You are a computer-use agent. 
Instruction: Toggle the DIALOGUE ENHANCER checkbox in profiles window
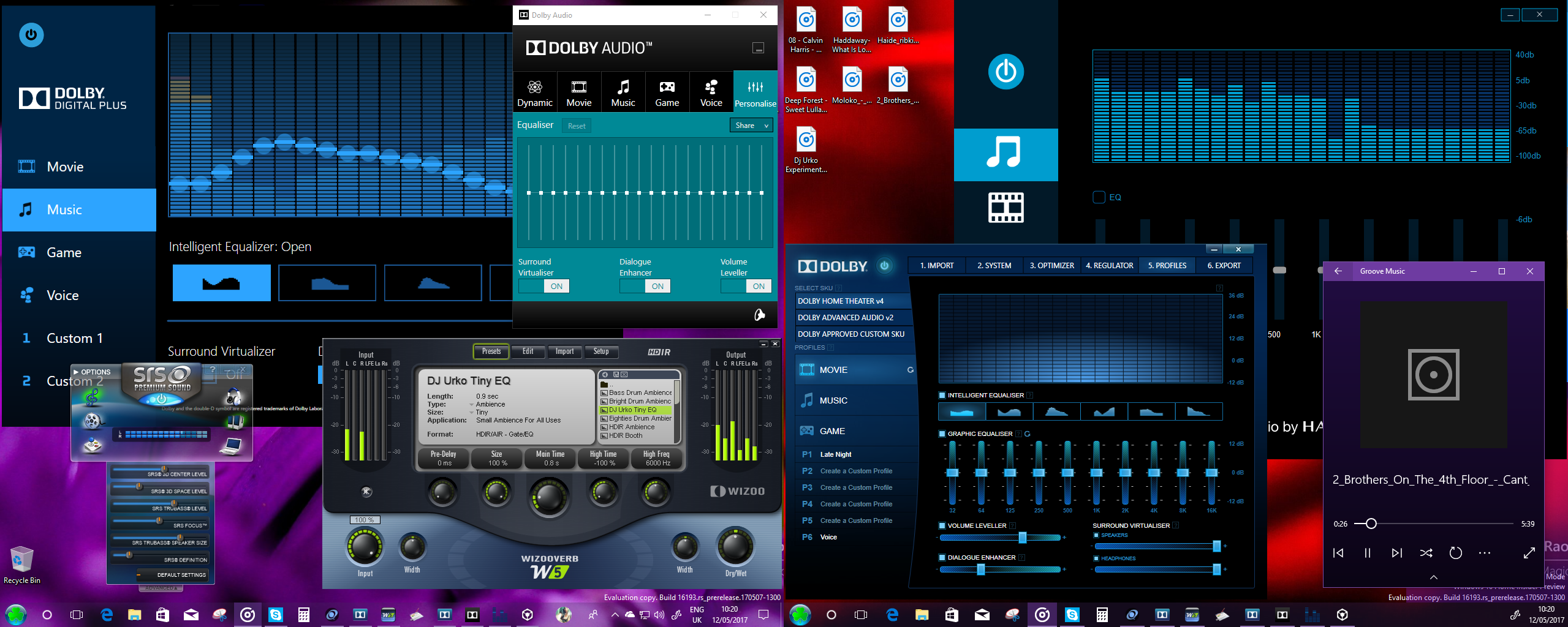[942, 558]
